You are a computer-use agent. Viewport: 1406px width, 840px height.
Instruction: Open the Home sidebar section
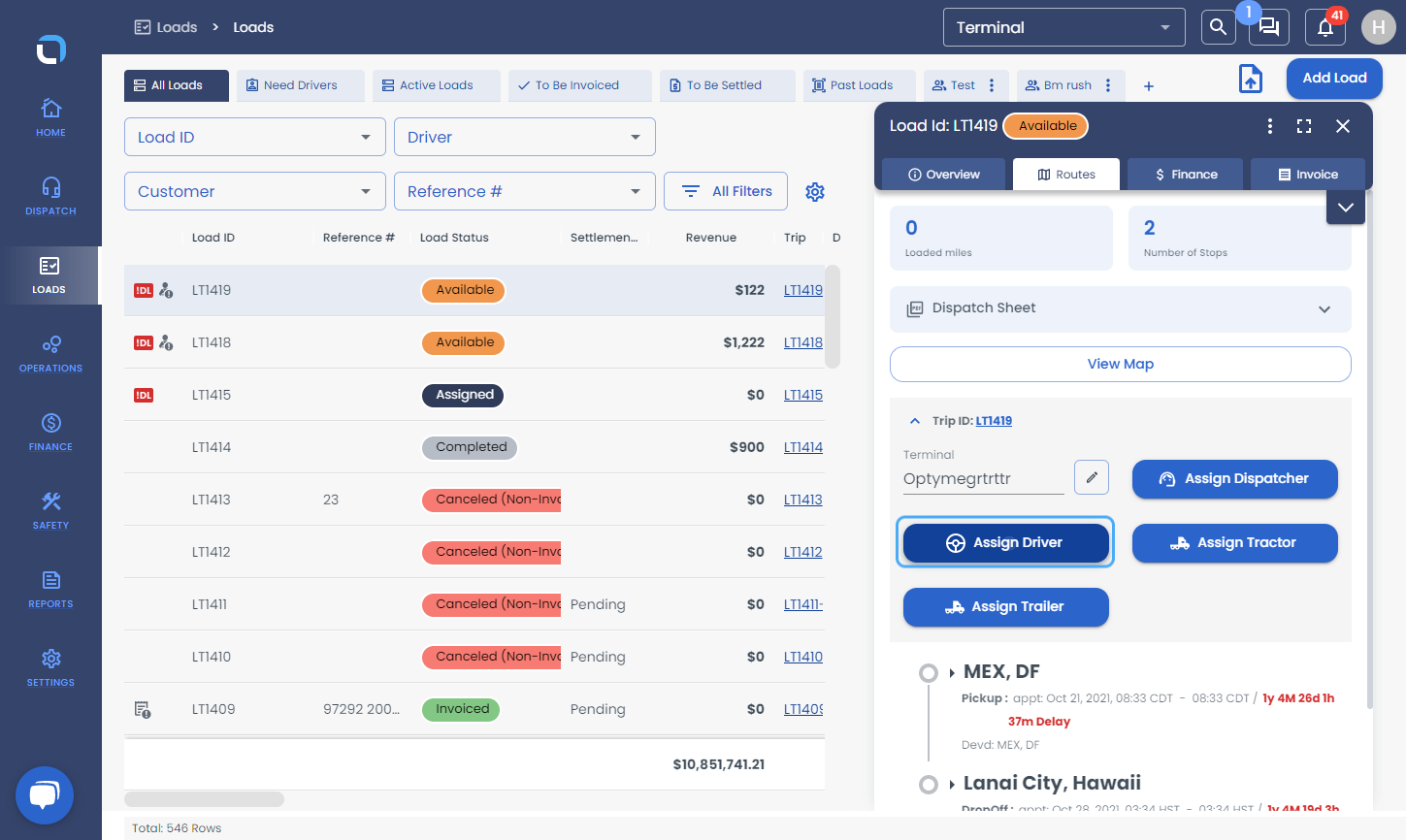(x=50, y=117)
